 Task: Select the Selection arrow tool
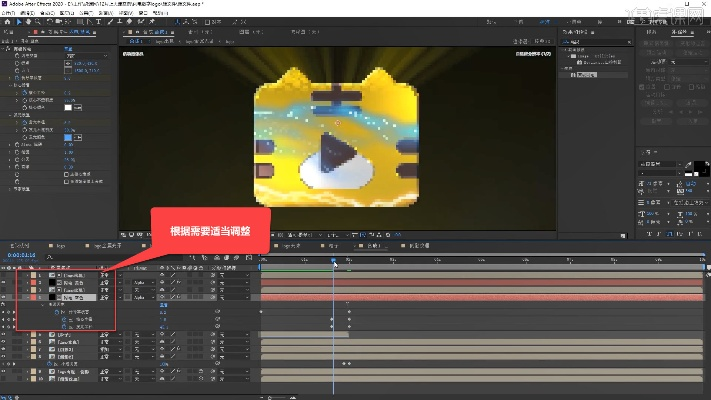point(19,22)
